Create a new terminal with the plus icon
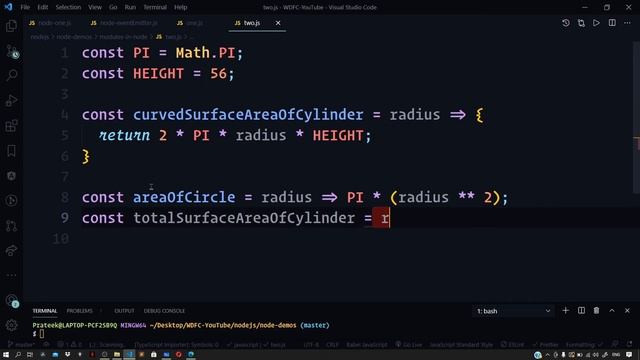 coord(565,311)
